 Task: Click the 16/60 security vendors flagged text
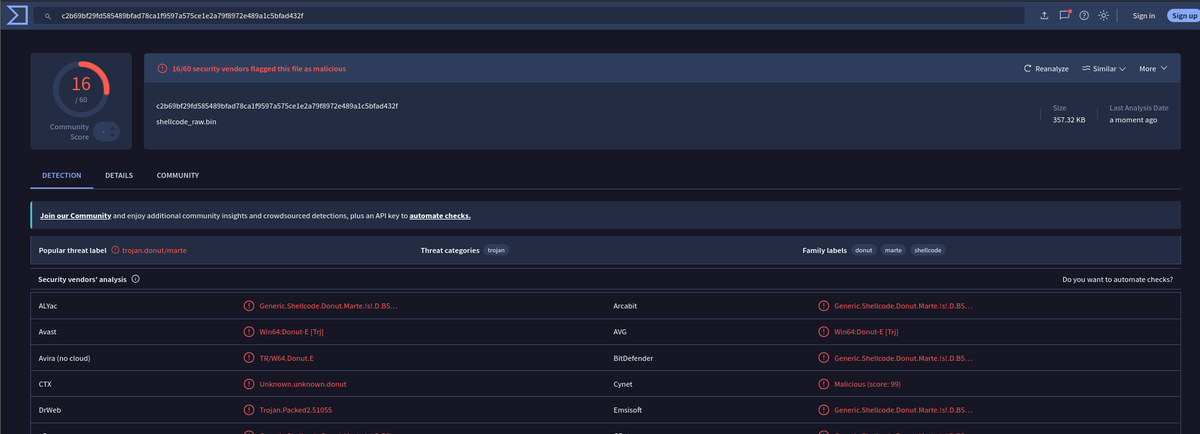259,69
